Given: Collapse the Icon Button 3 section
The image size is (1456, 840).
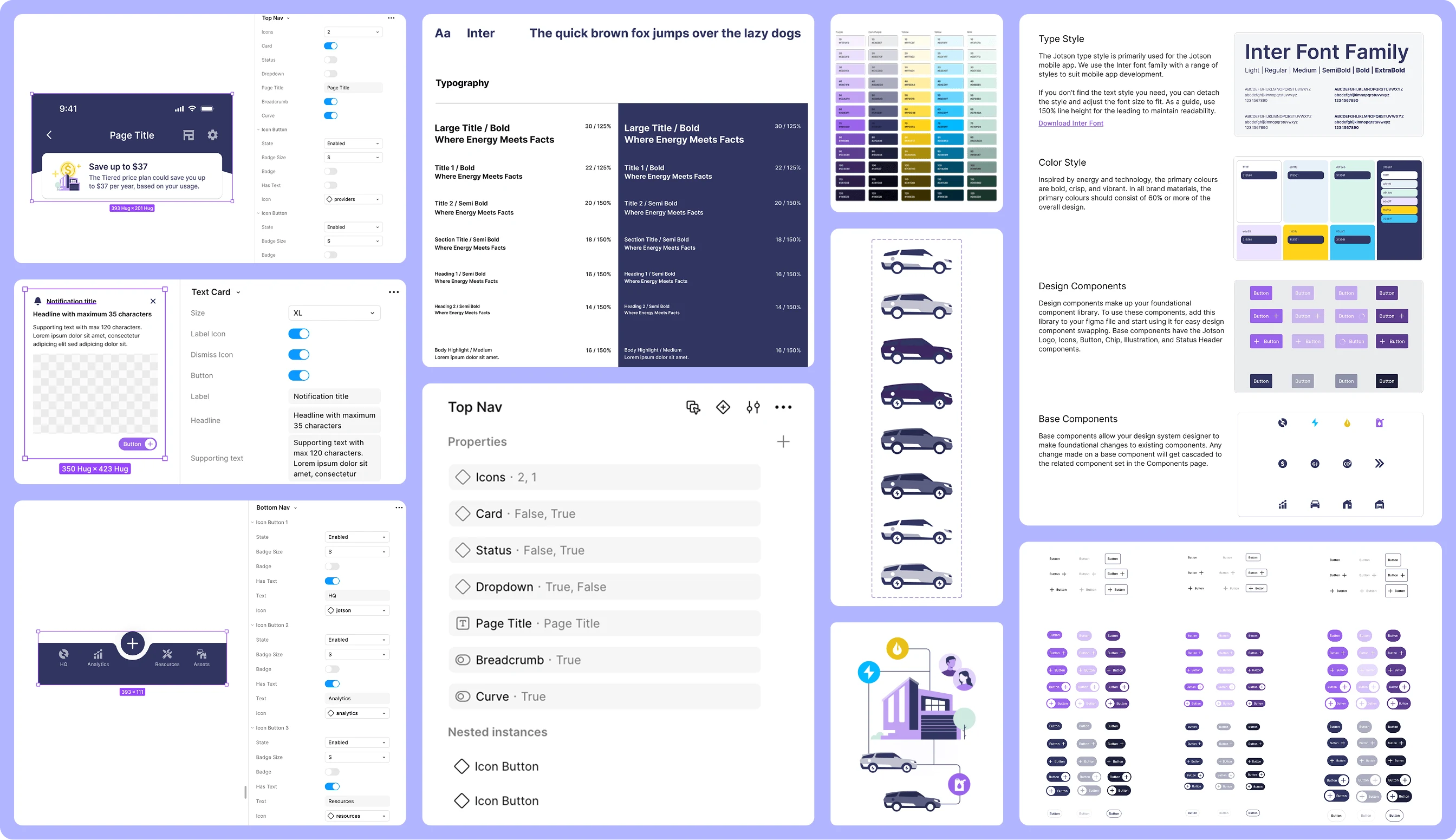Looking at the screenshot, I should point(252,727).
